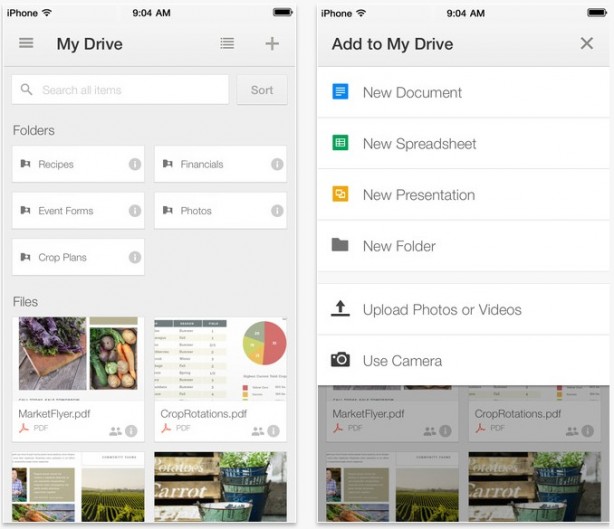The width and height of the screenshot is (614, 529).
Task: Show info for the Photos folder
Action: click(277, 211)
